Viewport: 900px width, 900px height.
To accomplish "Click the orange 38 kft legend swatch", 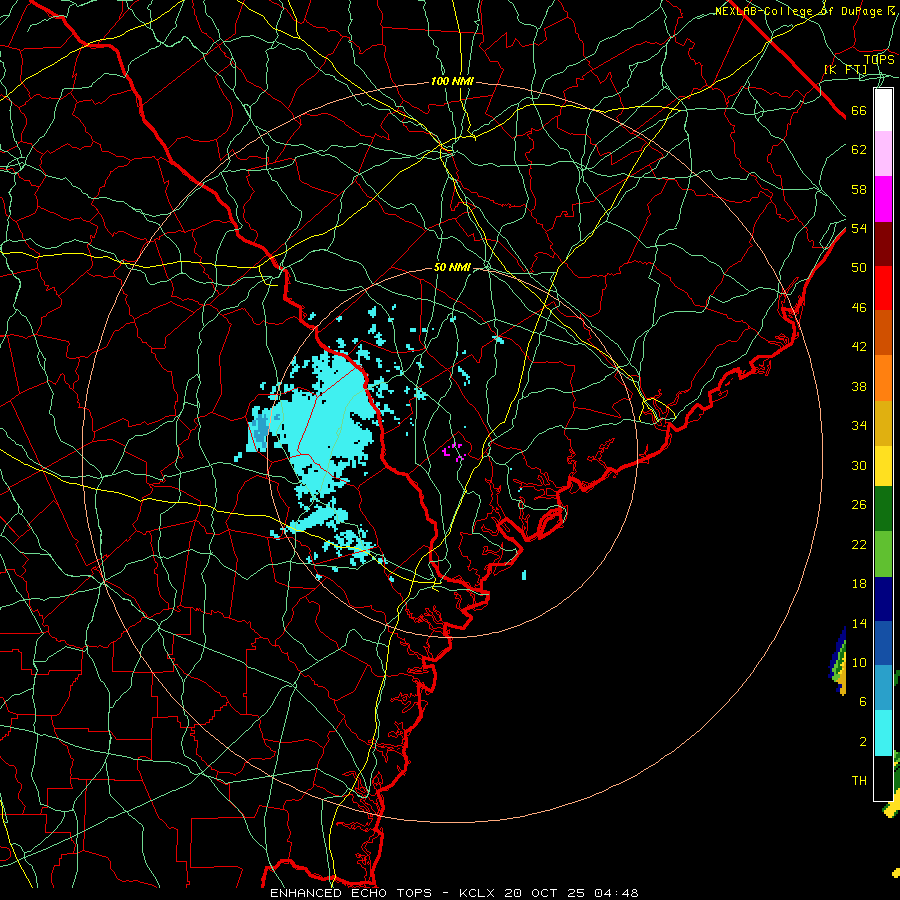I will 883,378.
